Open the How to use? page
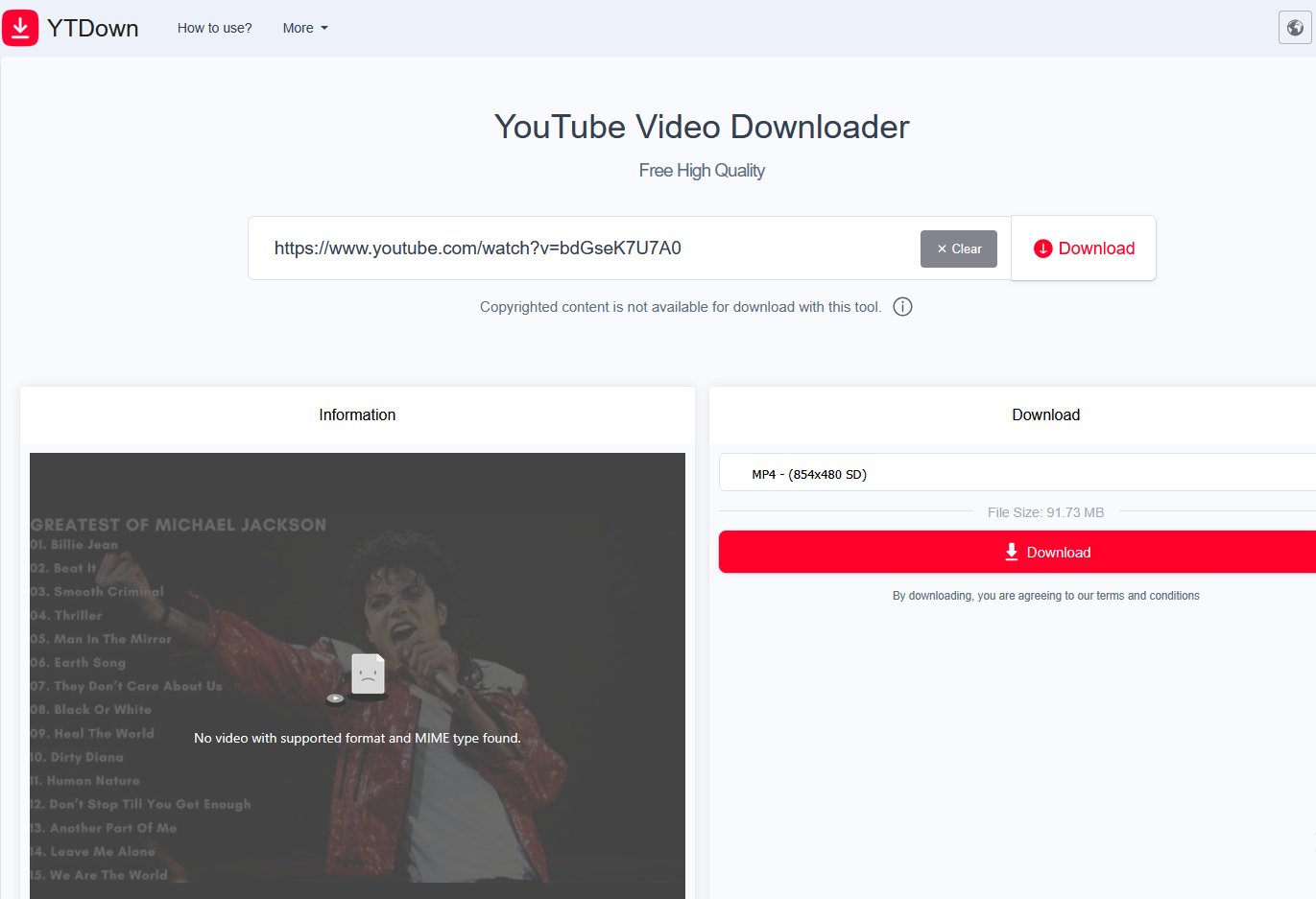 coord(214,28)
